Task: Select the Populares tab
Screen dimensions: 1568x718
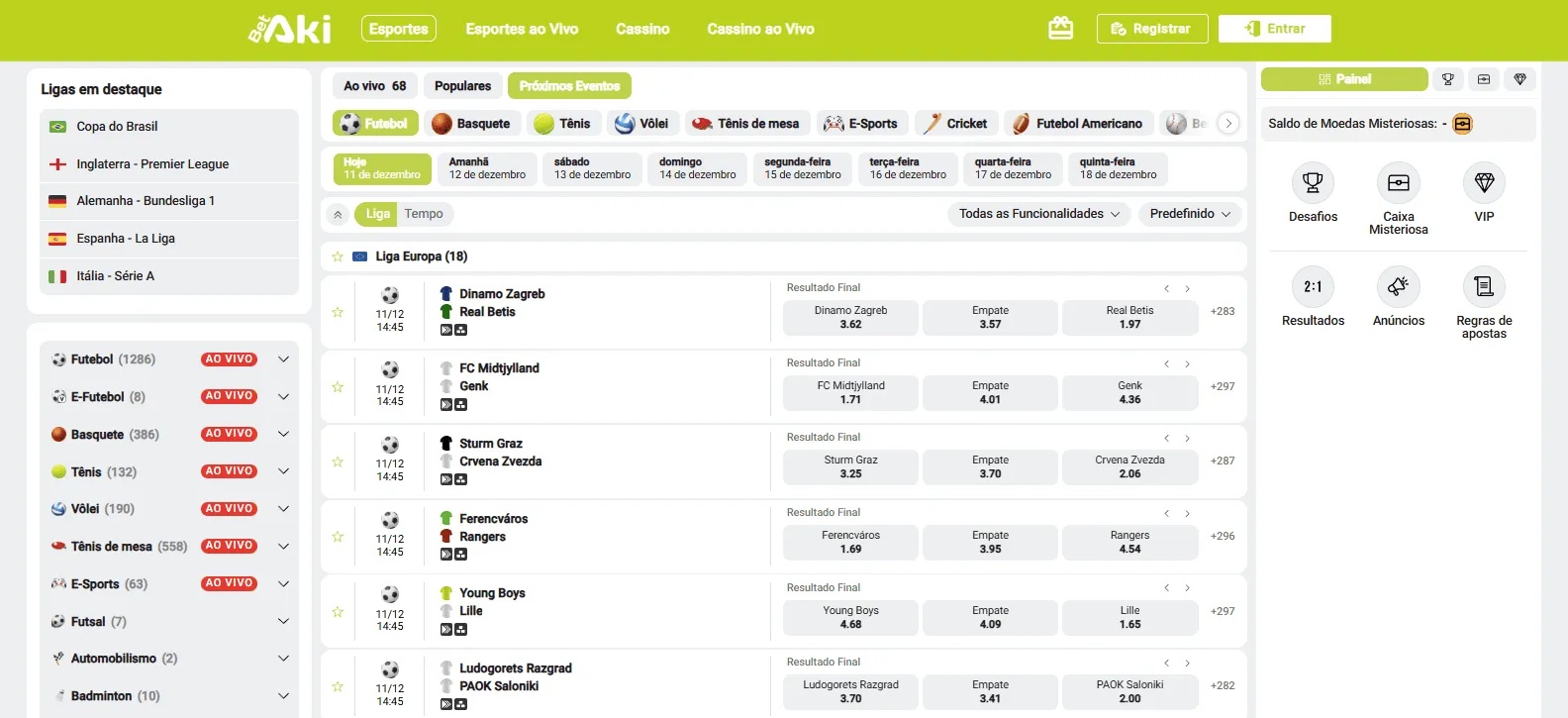Action: (462, 86)
